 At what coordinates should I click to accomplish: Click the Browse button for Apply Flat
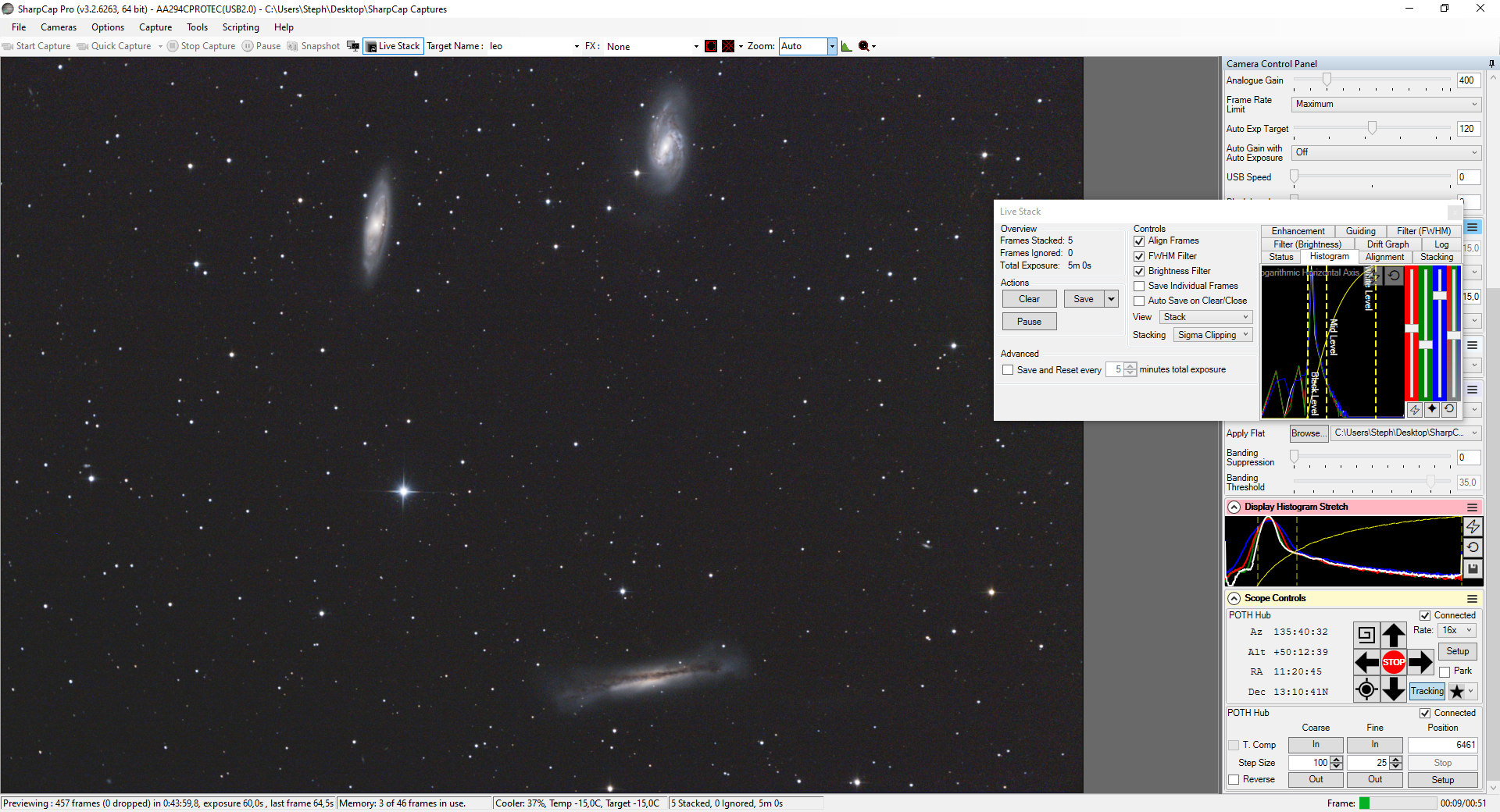pyautogui.click(x=1308, y=433)
